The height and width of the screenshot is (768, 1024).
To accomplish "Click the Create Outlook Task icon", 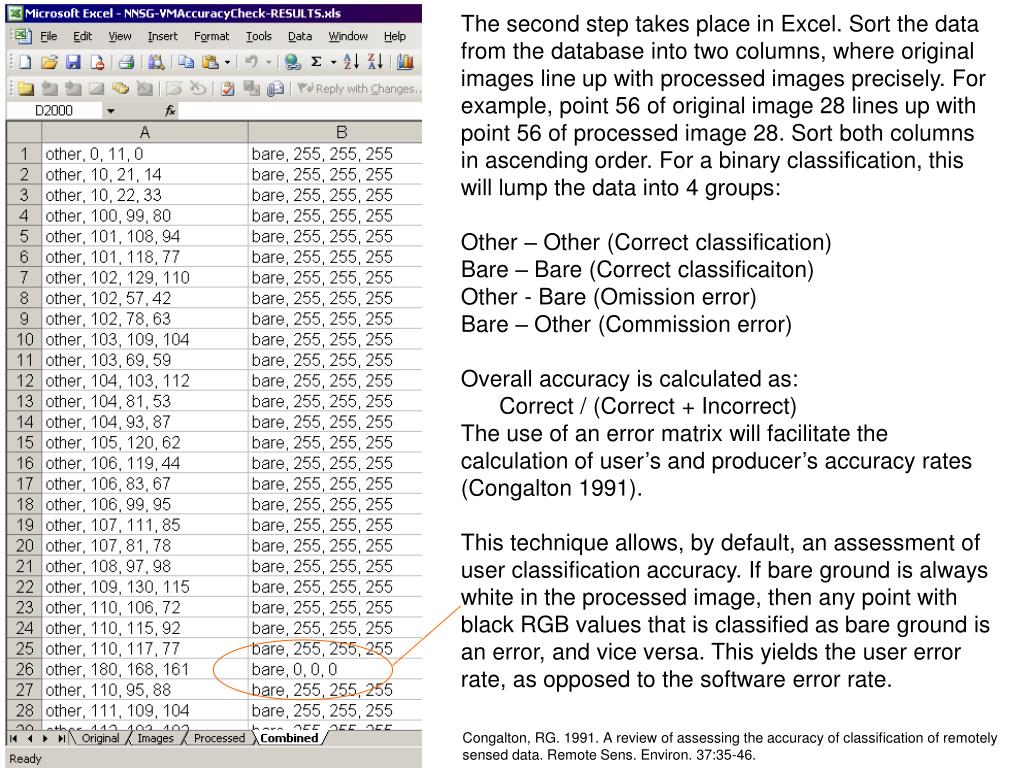I will pyautogui.click(x=227, y=88).
